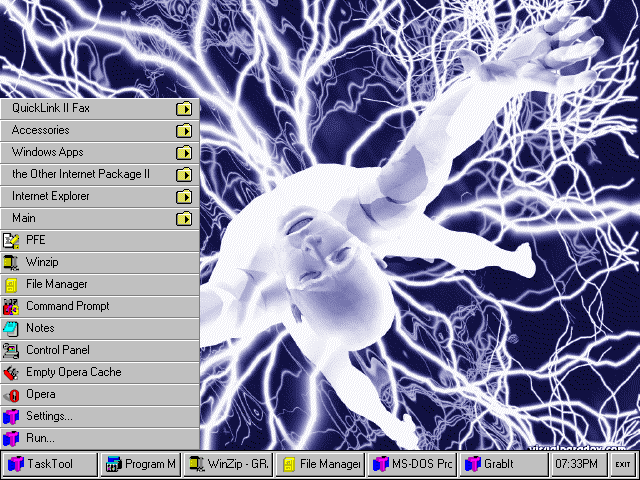The height and width of the screenshot is (480, 640).
Task: Expand the Windows Apps submenu arrow
Action: (184, 153)
